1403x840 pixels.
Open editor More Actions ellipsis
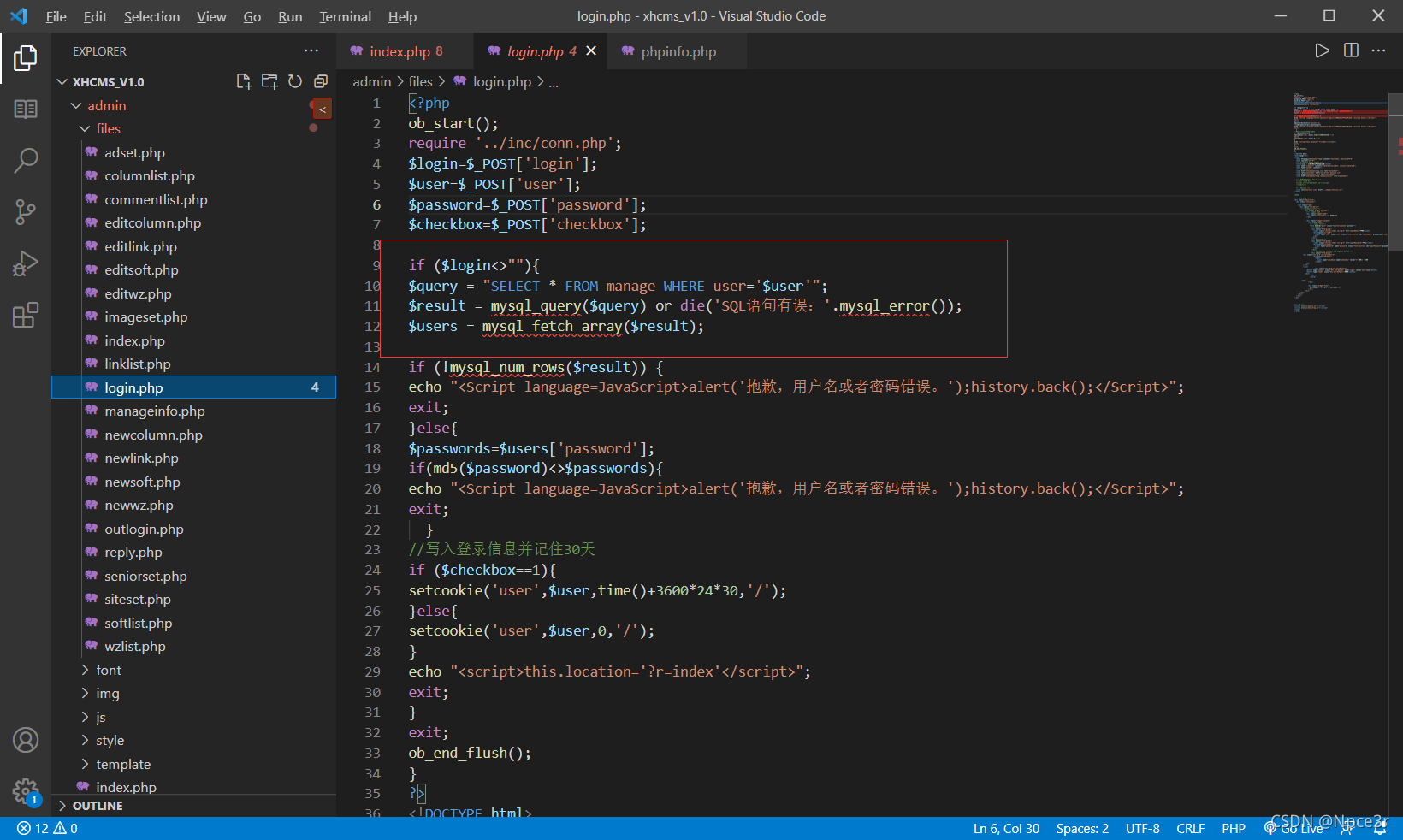[x=1378, y=50]
